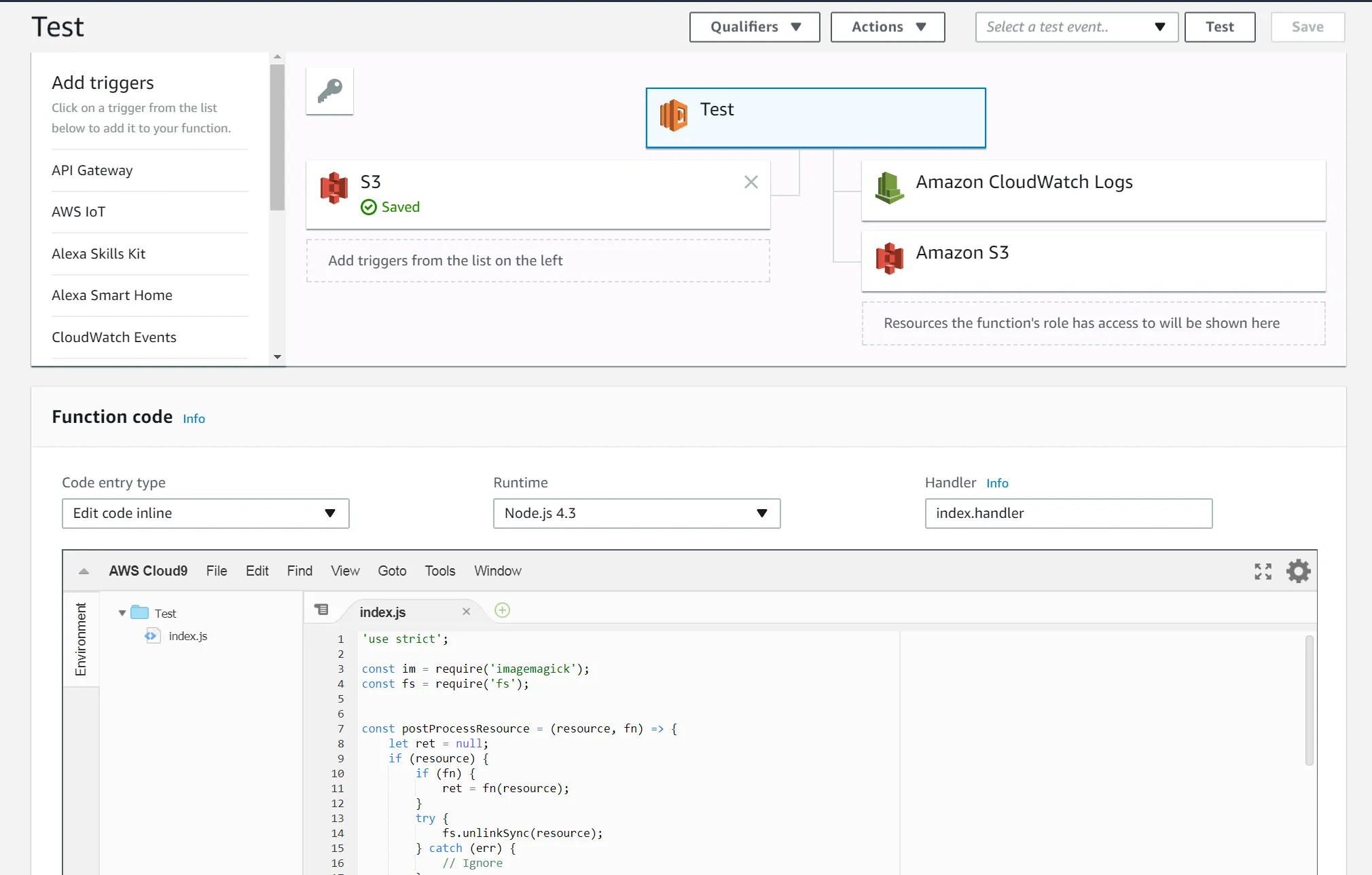Open the Find menu in Cloud9

300,571
